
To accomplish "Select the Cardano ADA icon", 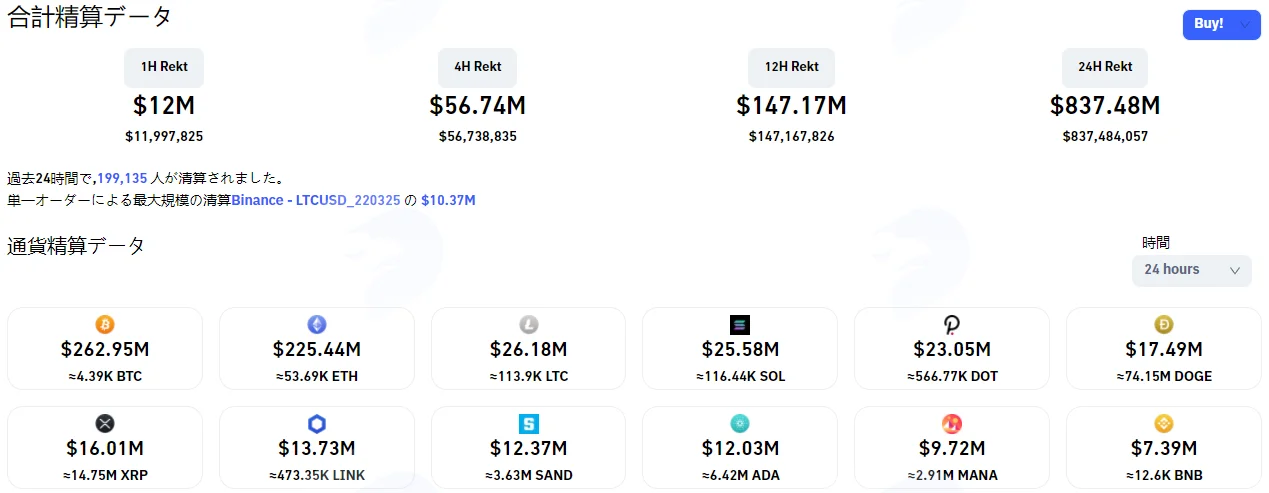I will coord(740,423).
